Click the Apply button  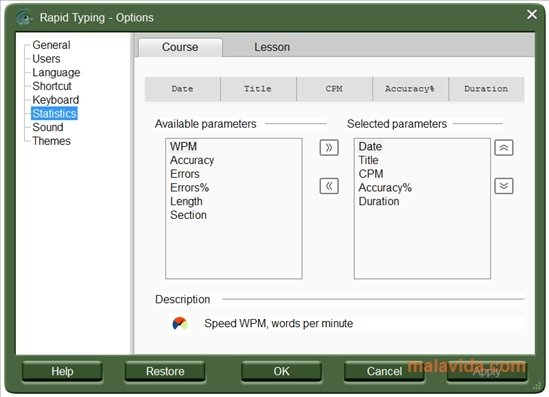487,371
